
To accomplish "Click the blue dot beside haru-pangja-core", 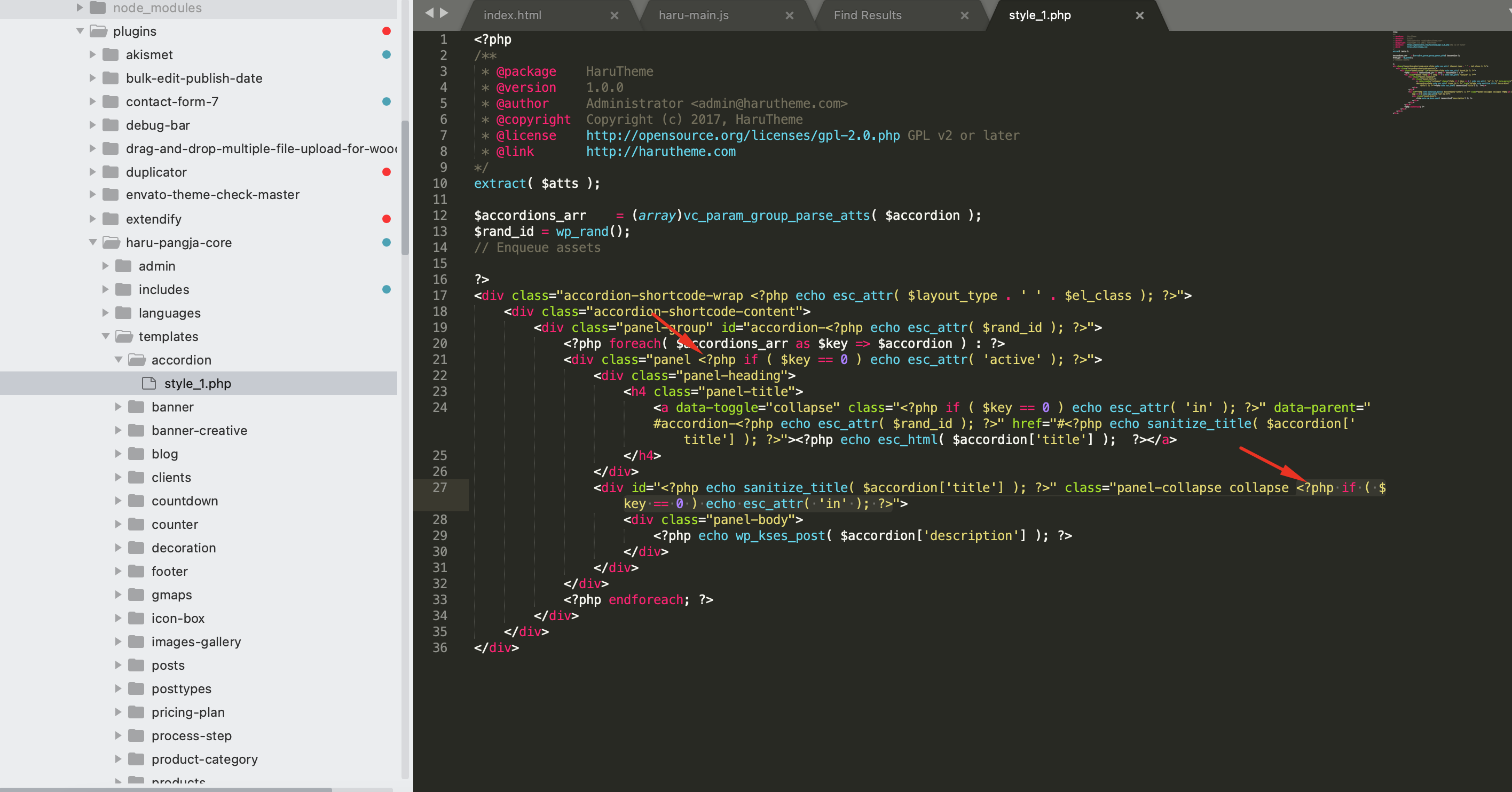I will coord(386,242).
